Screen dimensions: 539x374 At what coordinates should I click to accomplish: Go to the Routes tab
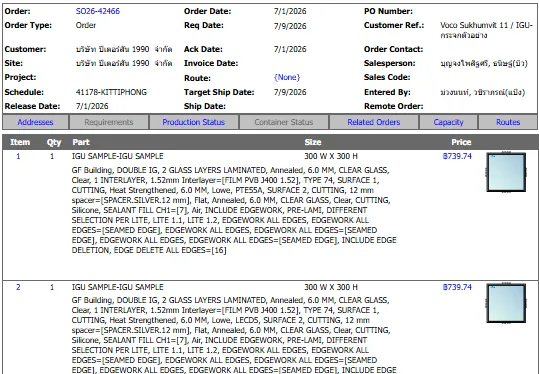click(x=508, y=122)
